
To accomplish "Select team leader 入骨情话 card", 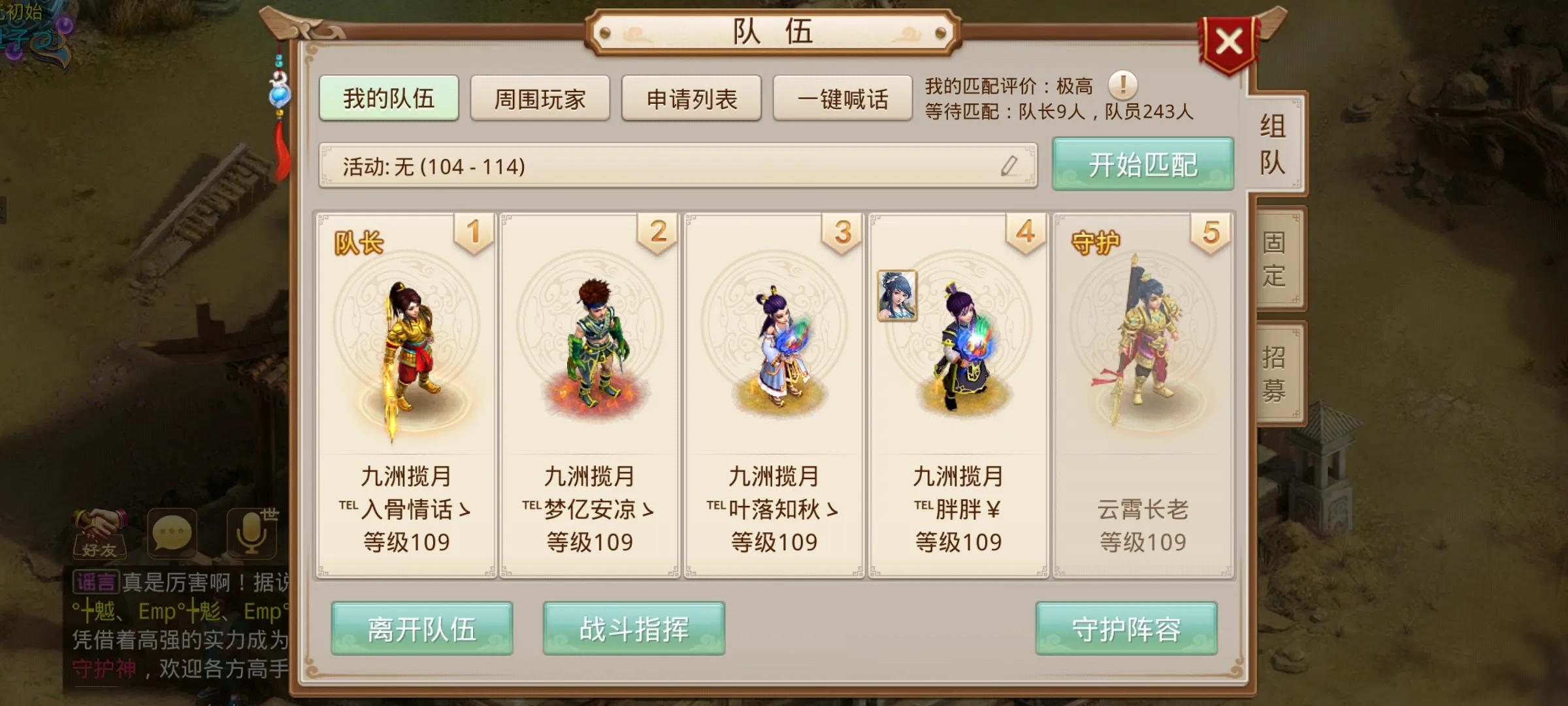I will click(x=406, y=395).
